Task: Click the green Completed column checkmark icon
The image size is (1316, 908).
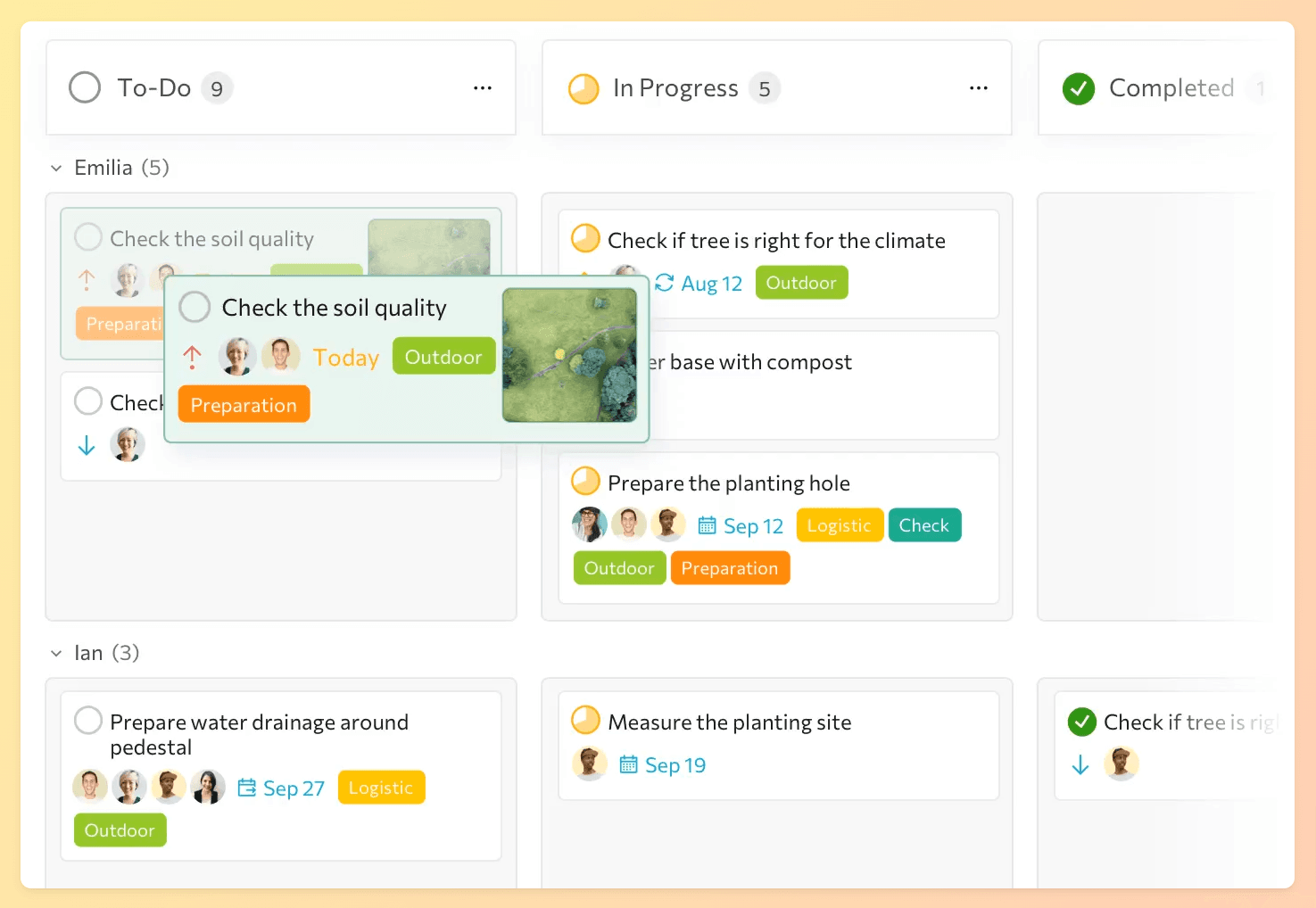Action: click(1079, 88)
